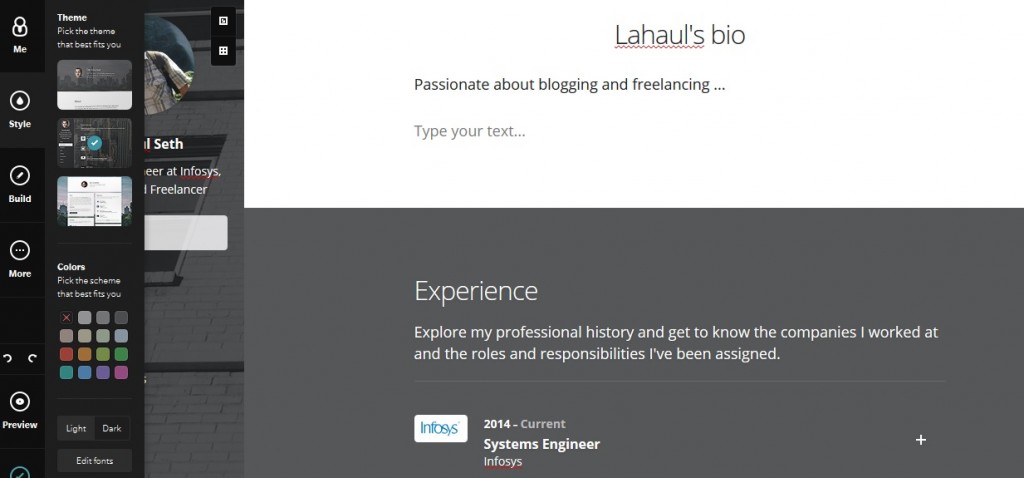1024x478 pixels.
Task: Click the checkmark publish icon at bottom
Action: point(20,472)
